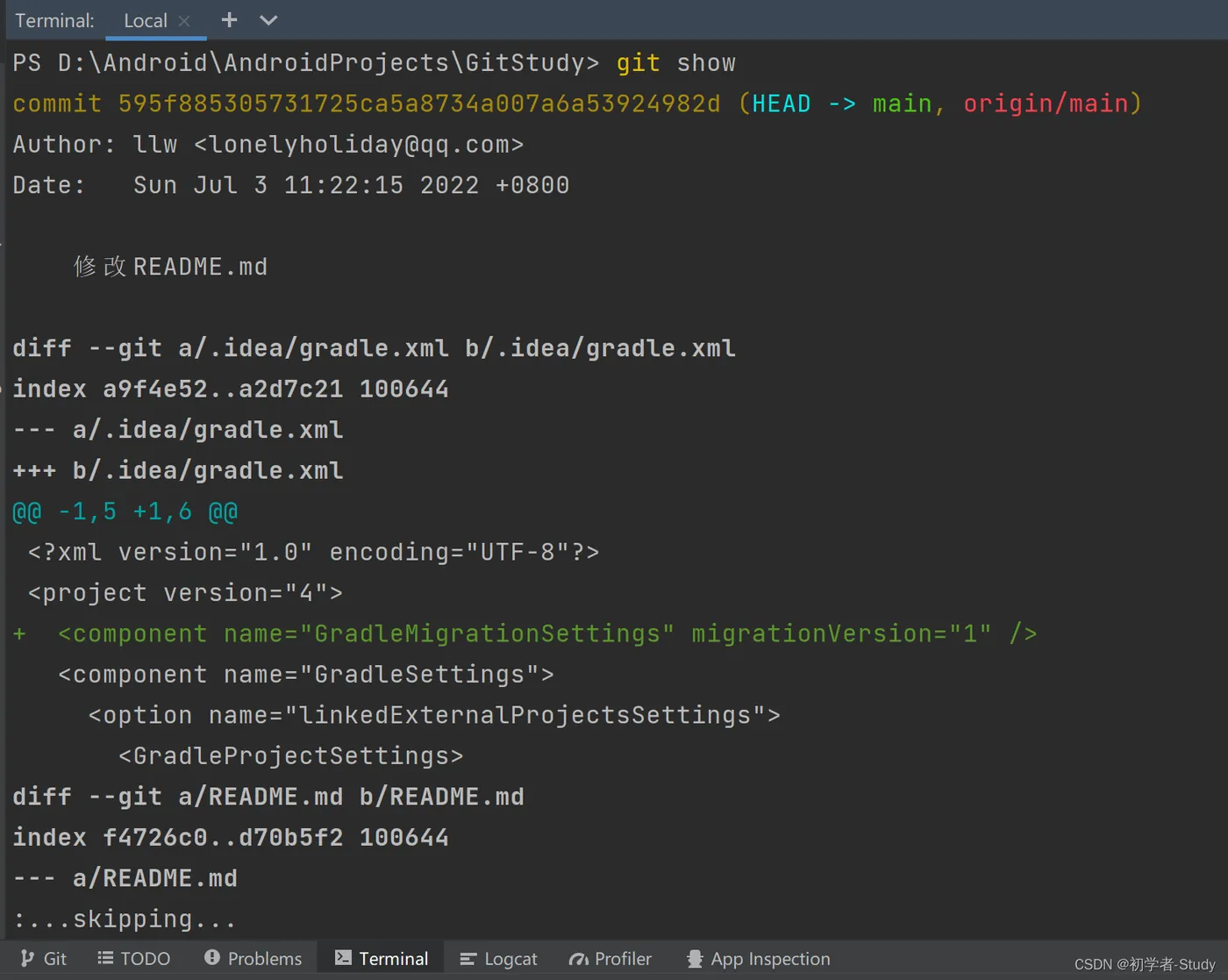
Task: Open the Profiler tool window
Action: point(610,959)
